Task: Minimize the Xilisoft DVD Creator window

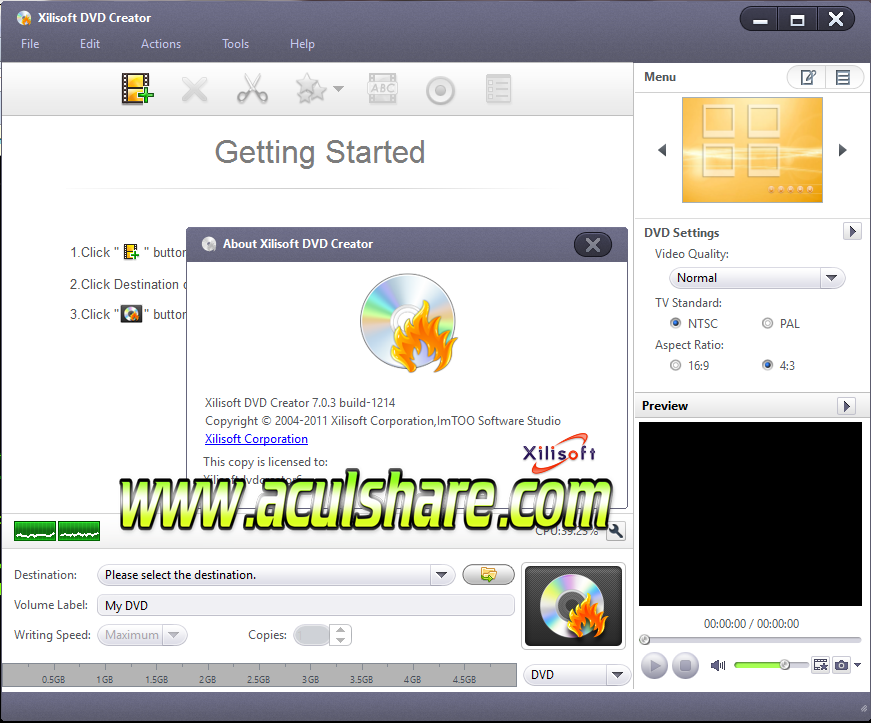Action: [x=760, y=21]
